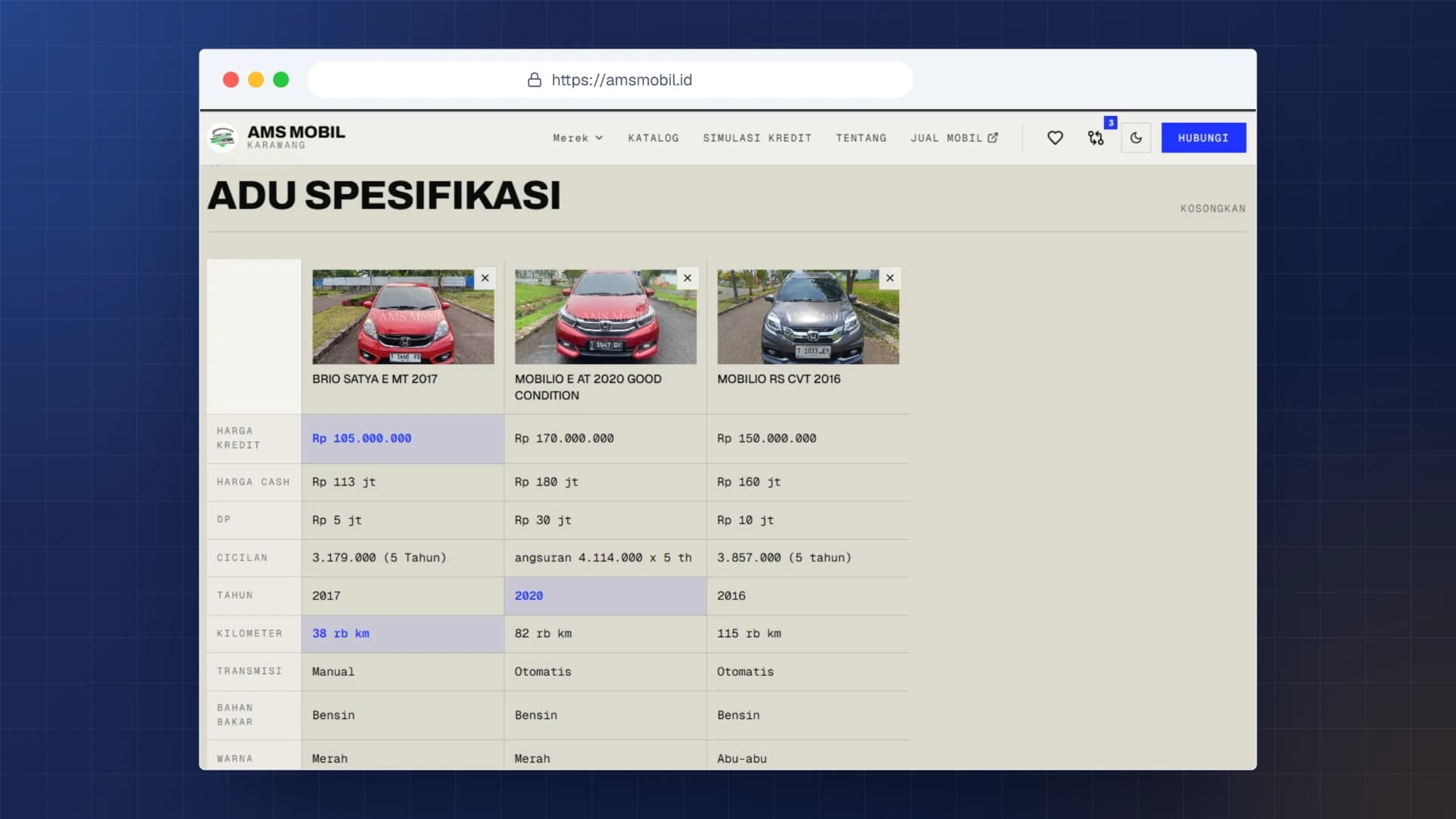Click the 82 rb km value
Viewport: 1456px width, 819px height.
[x=543, y=634]
